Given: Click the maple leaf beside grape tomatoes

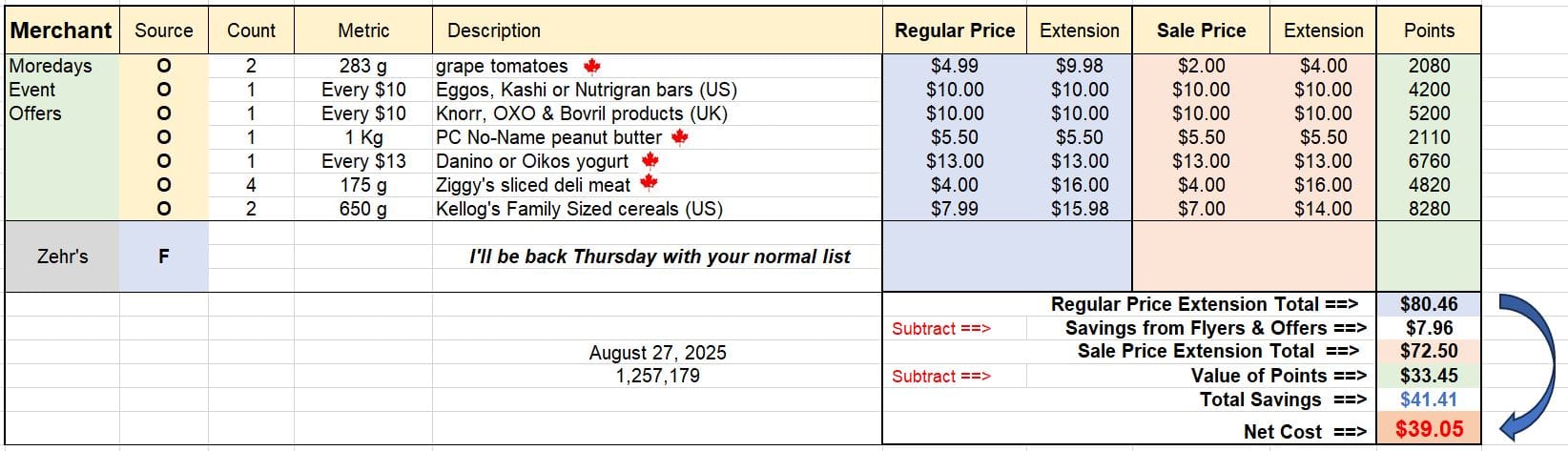Looking at the screenshot, I should click(x=591, y=66).
